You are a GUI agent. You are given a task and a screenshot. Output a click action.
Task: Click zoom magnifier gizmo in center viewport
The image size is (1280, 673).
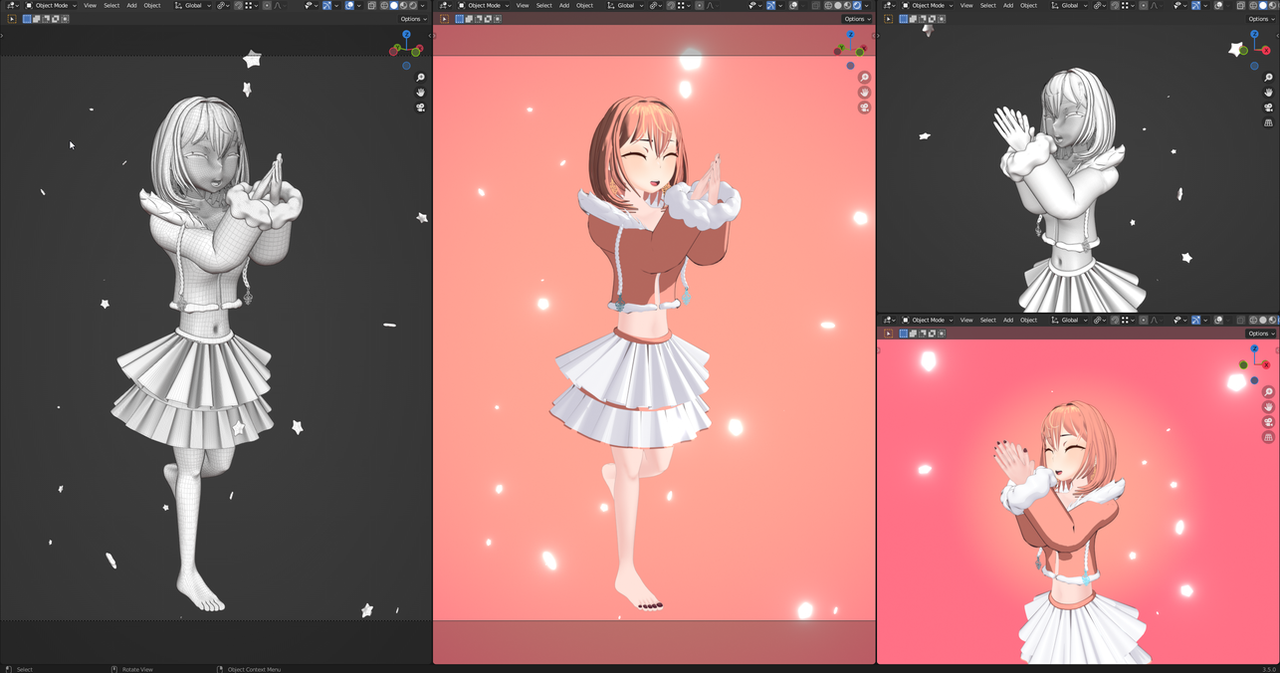coord(864,78)
